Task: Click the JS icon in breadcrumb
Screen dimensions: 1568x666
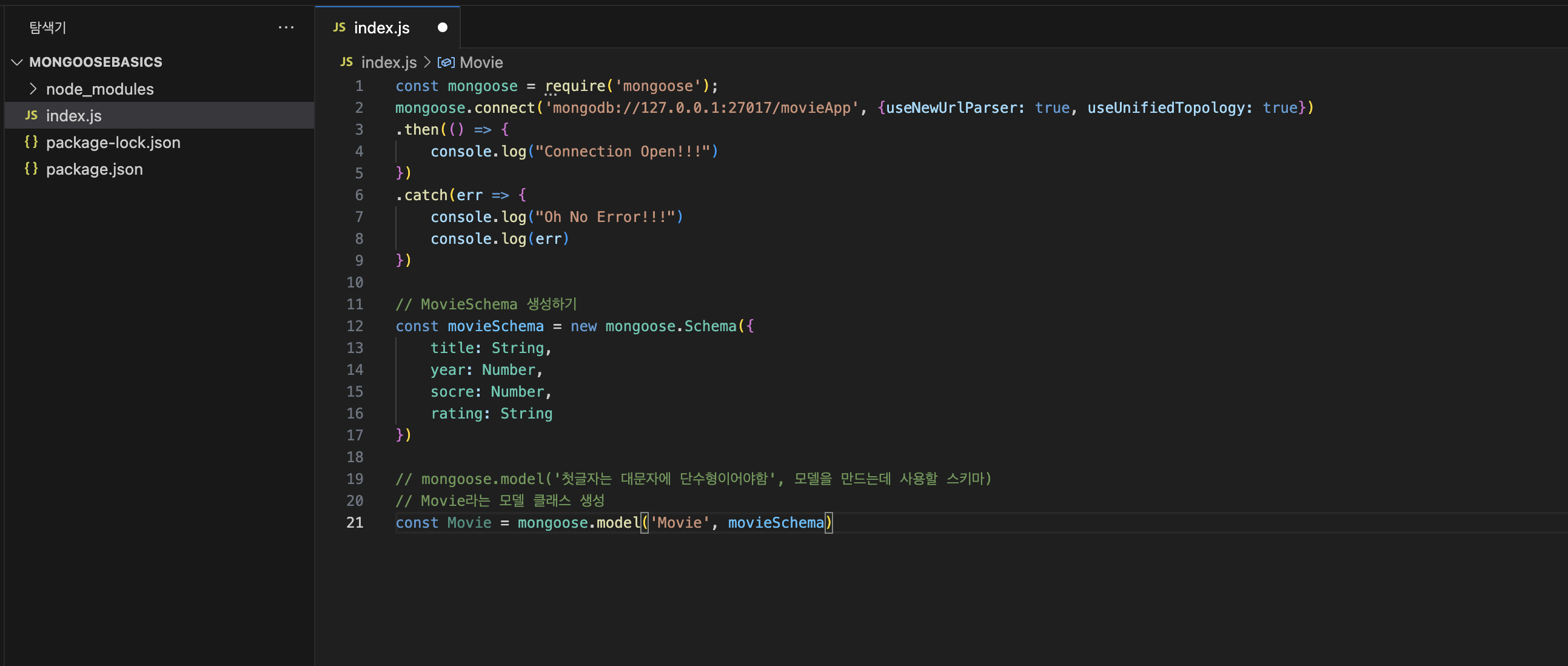Action: click(346, 62)
